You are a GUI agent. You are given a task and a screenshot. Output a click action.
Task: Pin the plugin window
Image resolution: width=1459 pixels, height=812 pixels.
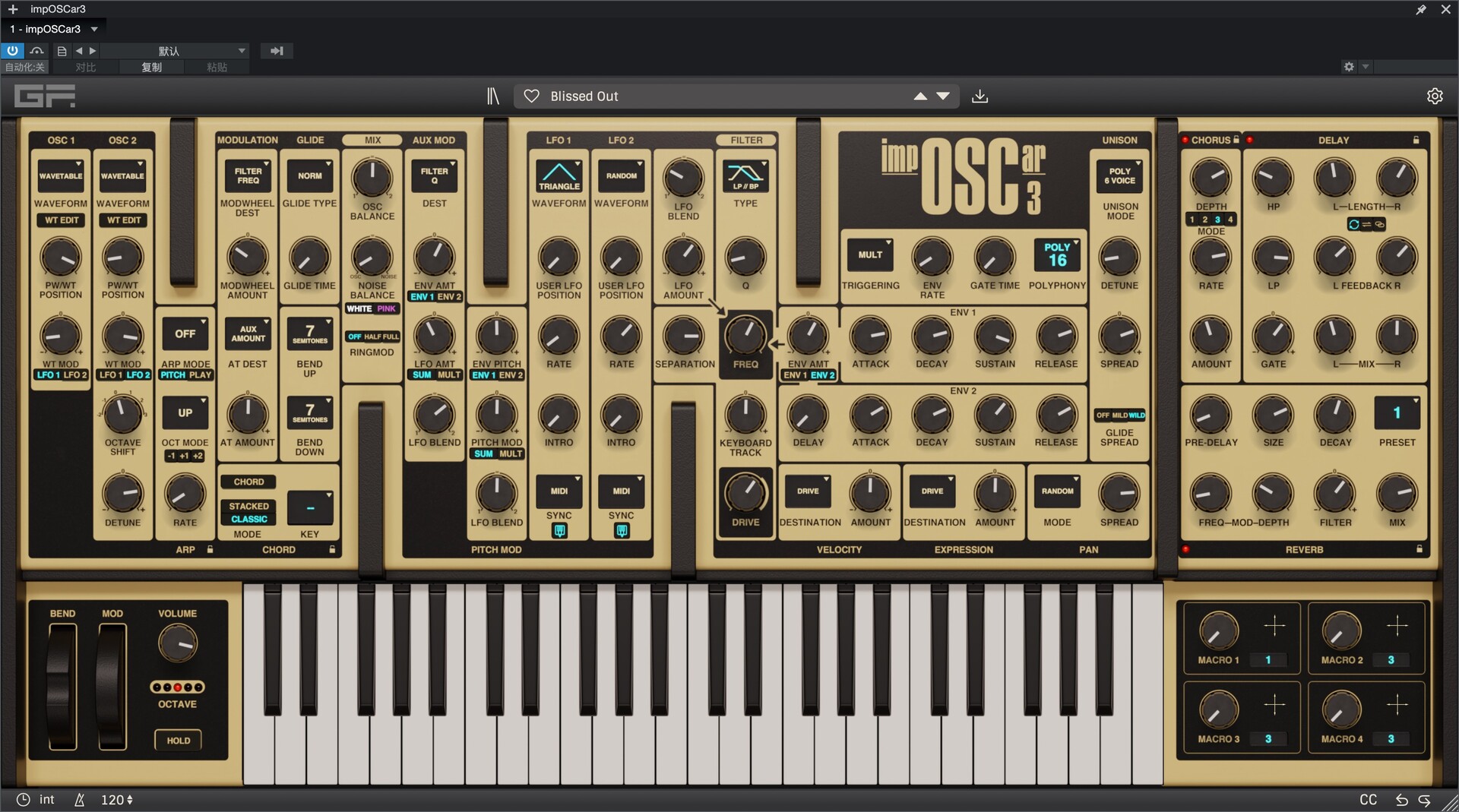point(1420,9)
